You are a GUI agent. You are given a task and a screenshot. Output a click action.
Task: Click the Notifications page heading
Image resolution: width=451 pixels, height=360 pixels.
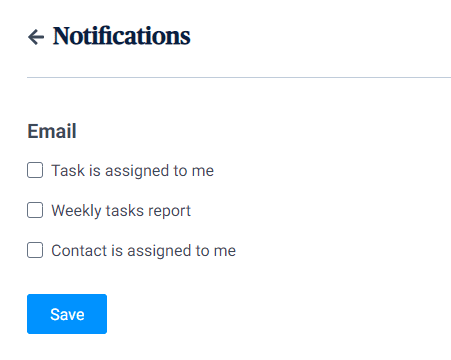(x=122, y=36)
